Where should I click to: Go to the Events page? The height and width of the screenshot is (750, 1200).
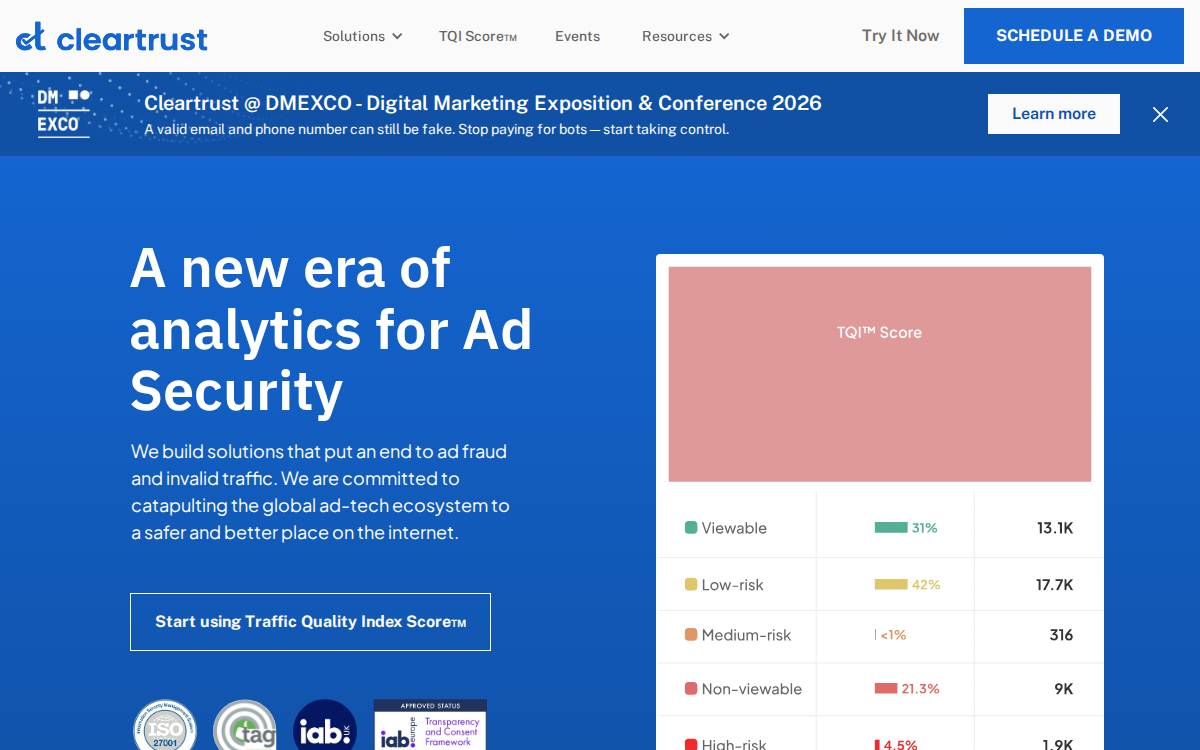577,36
